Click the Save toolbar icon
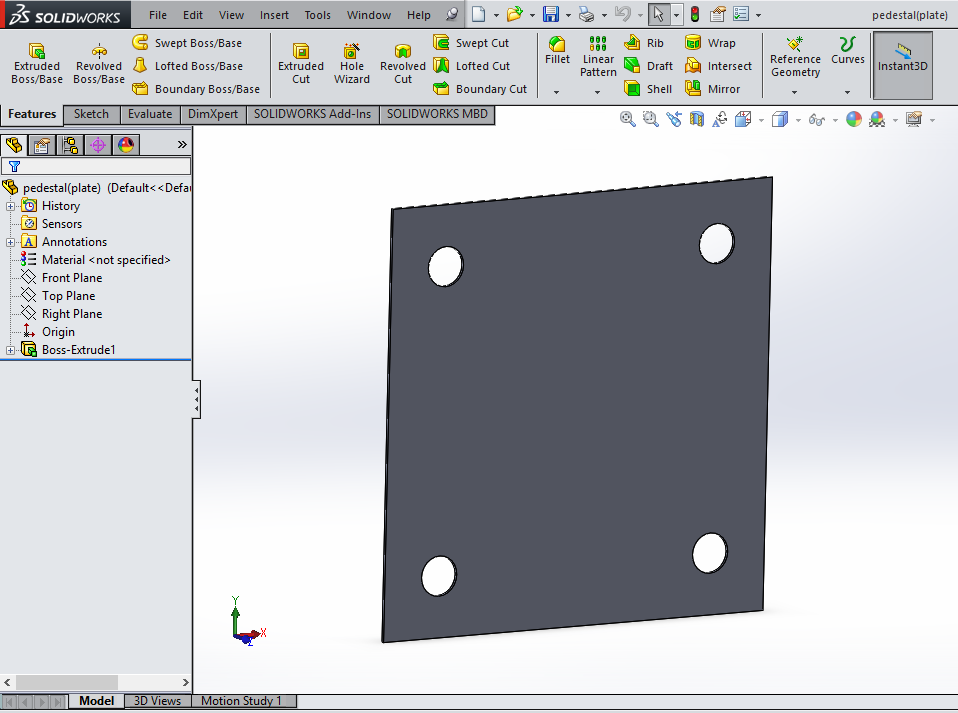 [x=550, y=14]
